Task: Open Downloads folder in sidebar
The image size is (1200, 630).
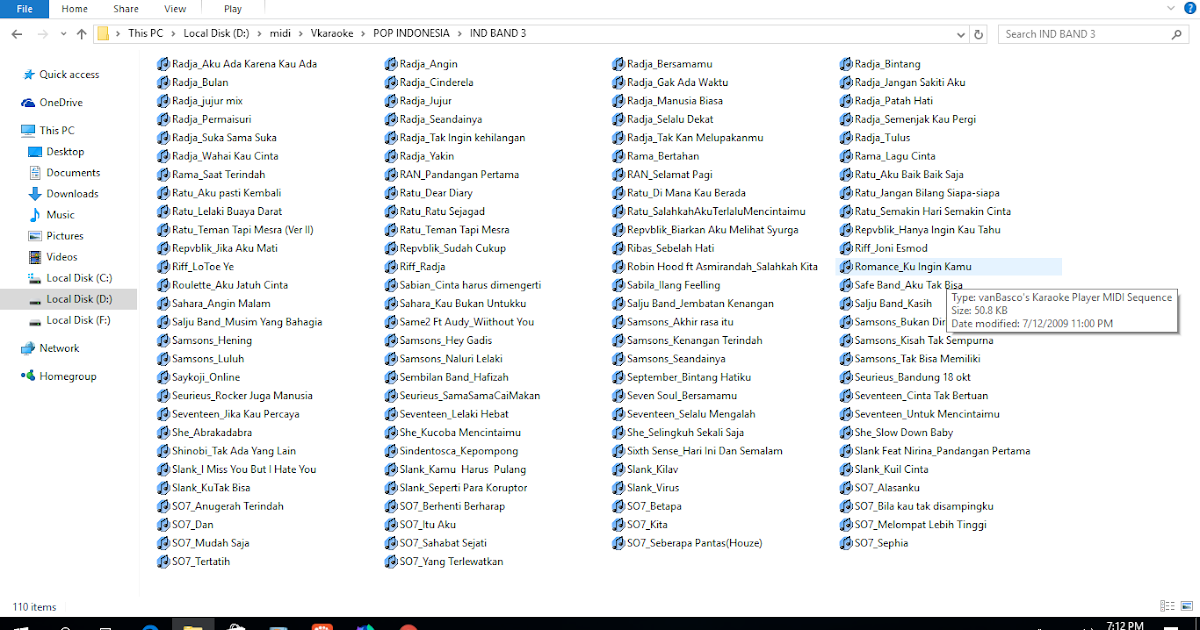Action: point(71,194)
